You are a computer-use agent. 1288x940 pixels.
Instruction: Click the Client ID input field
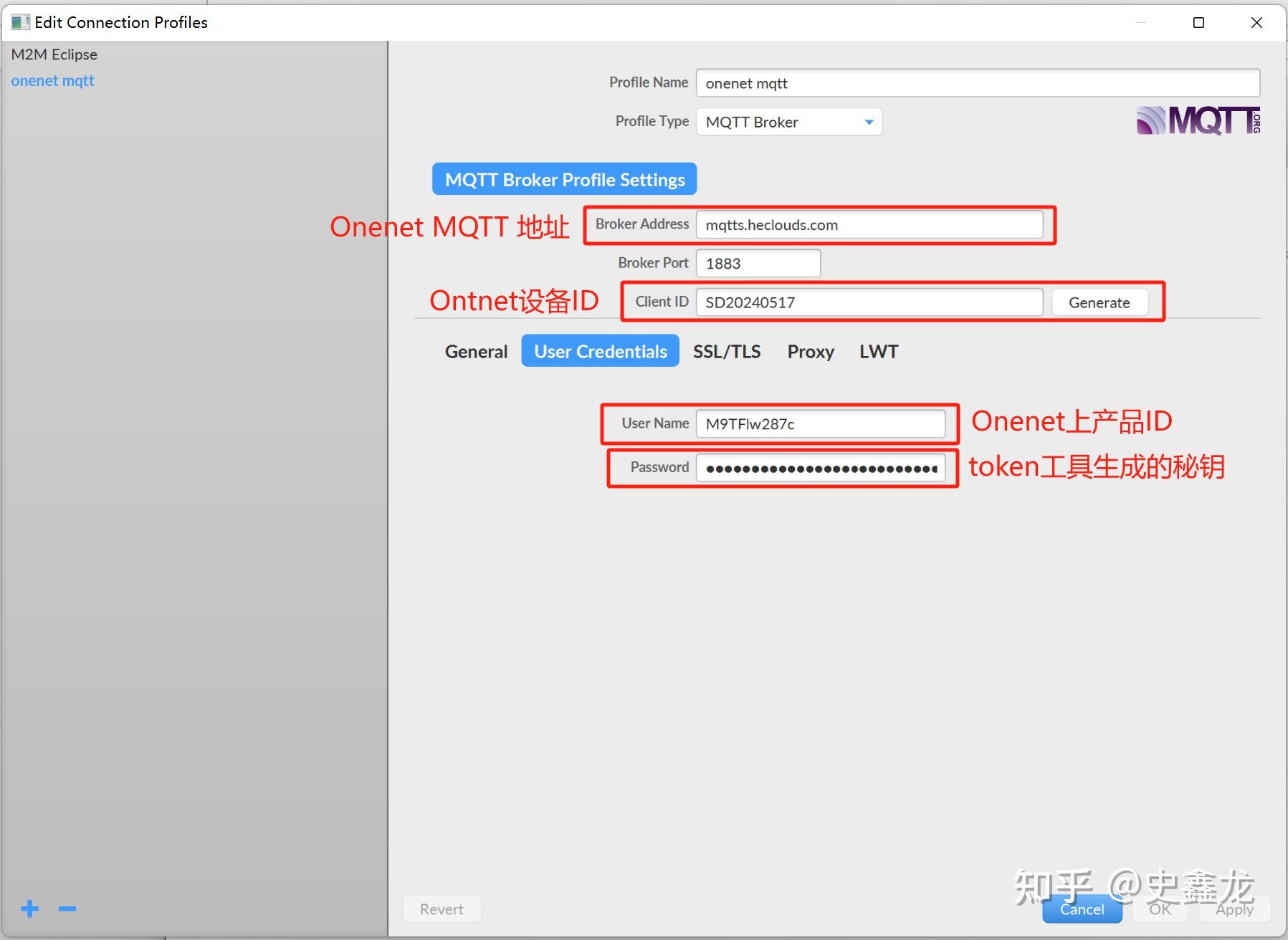tap(869, 302)
